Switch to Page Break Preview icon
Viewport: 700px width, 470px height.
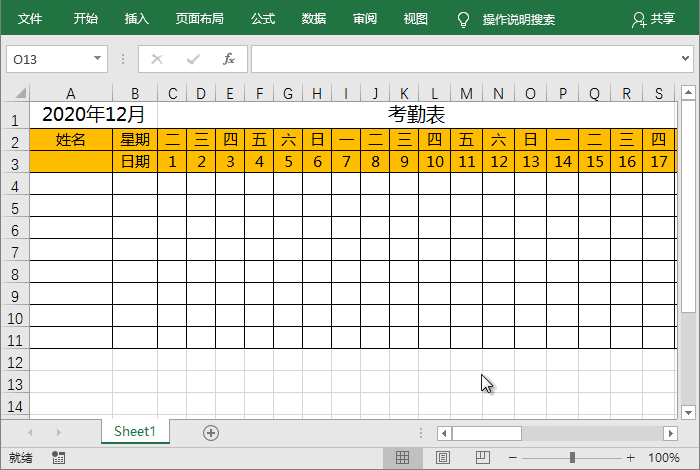pos(483,458)
